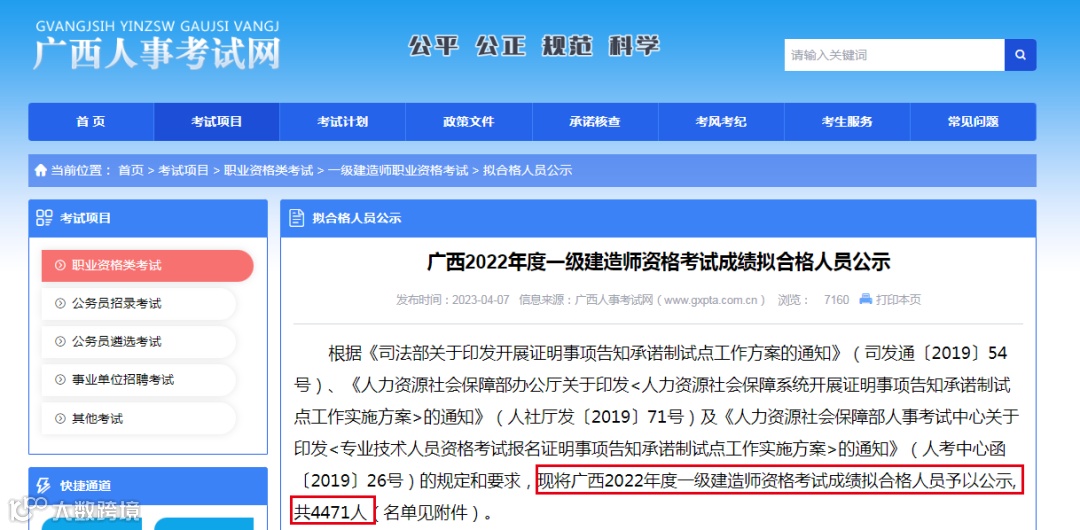This screenshot has width=1080, height=530.
Task: Select 公务员招录考试 in the sidebar
Action: [x=138, y=304]
